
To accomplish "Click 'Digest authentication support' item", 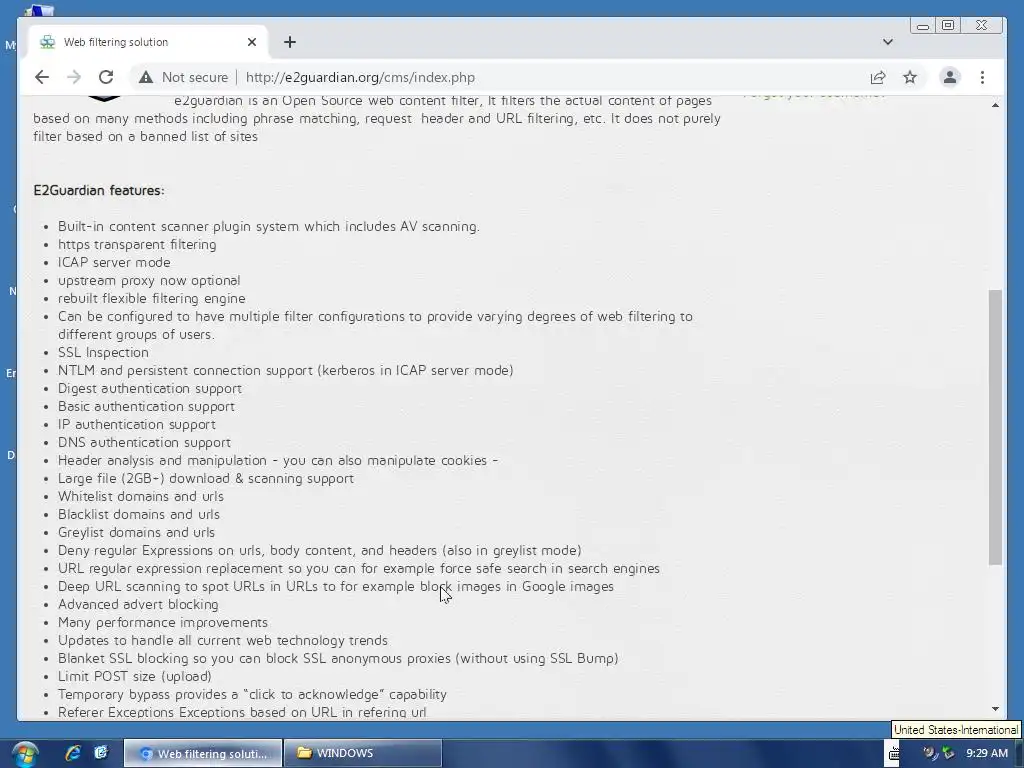I will (150, 388).
